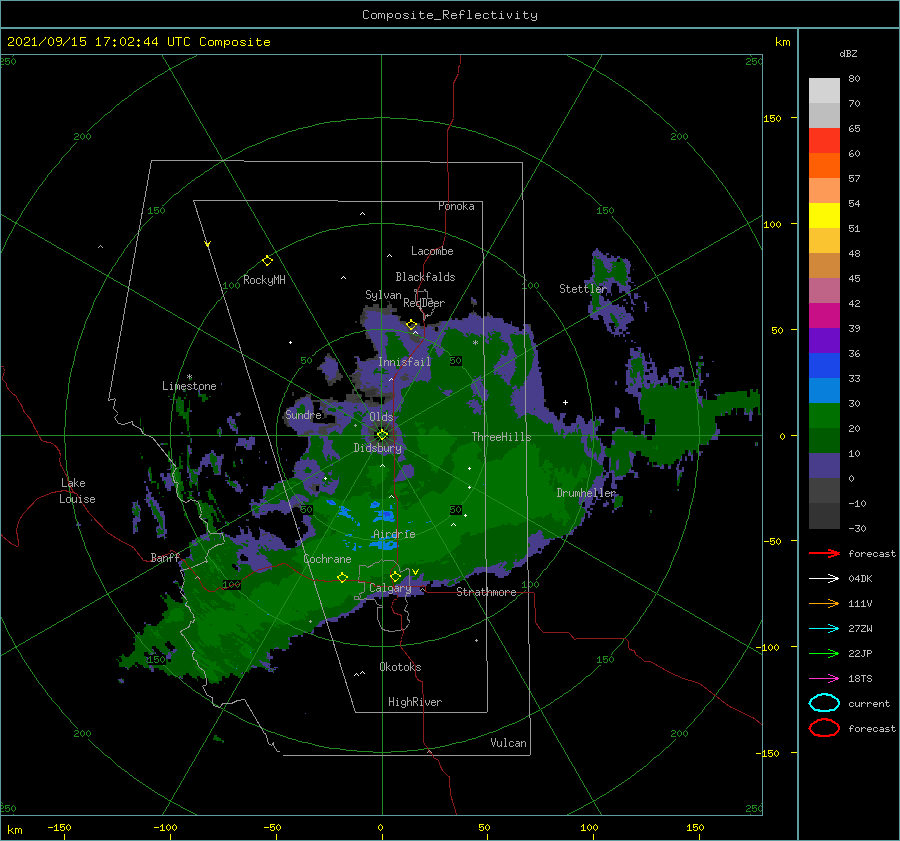Select the 0 dBZ purple color swatch
This screenshot has height=841, width=900.
pos(824,466)
